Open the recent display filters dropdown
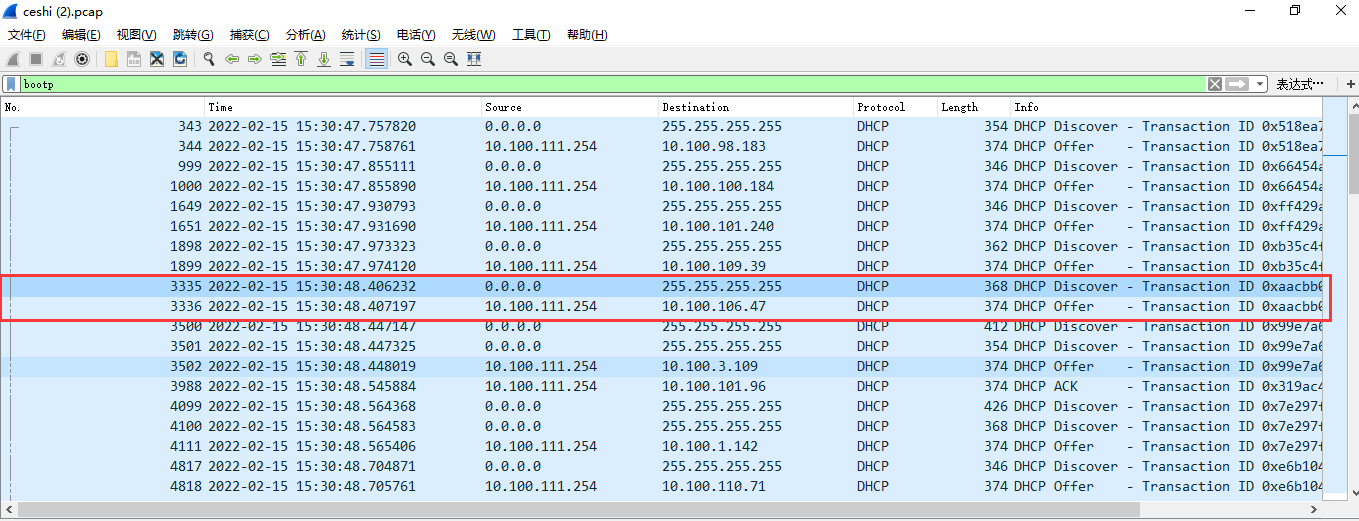The image size is (1359, 521). (x=1260, y=84)
